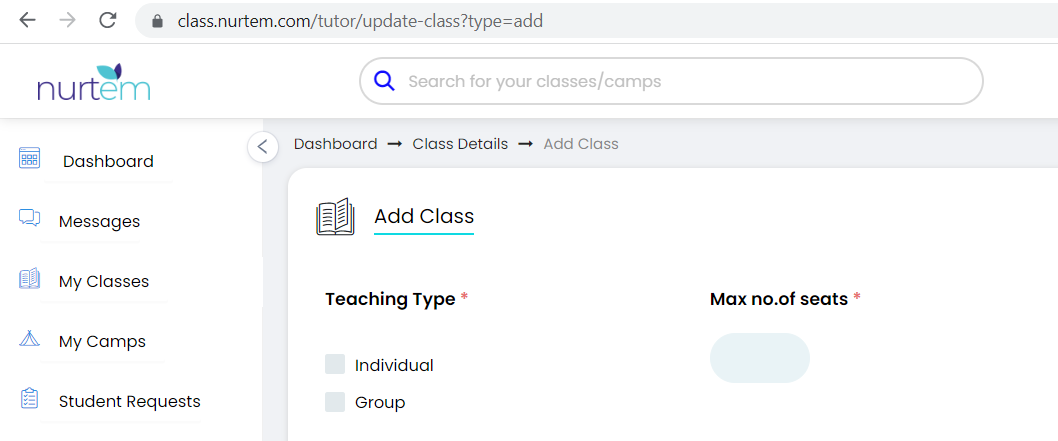This screenshot has width=1058, height=441.
Task: Collapse the sidebar with the chevron button
Action: [x=262, y=147]
